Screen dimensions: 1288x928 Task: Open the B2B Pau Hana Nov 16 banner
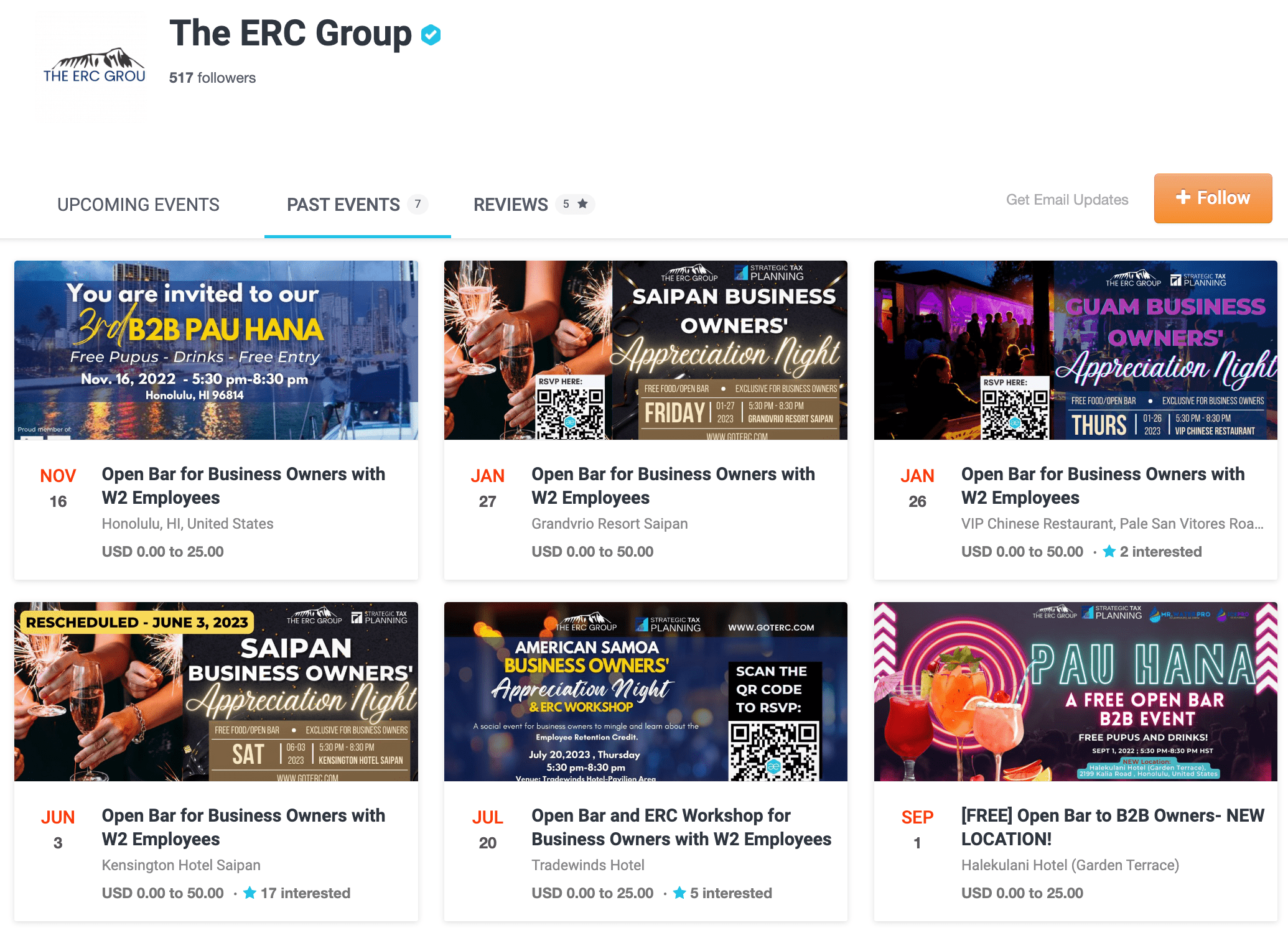point(216,350)
